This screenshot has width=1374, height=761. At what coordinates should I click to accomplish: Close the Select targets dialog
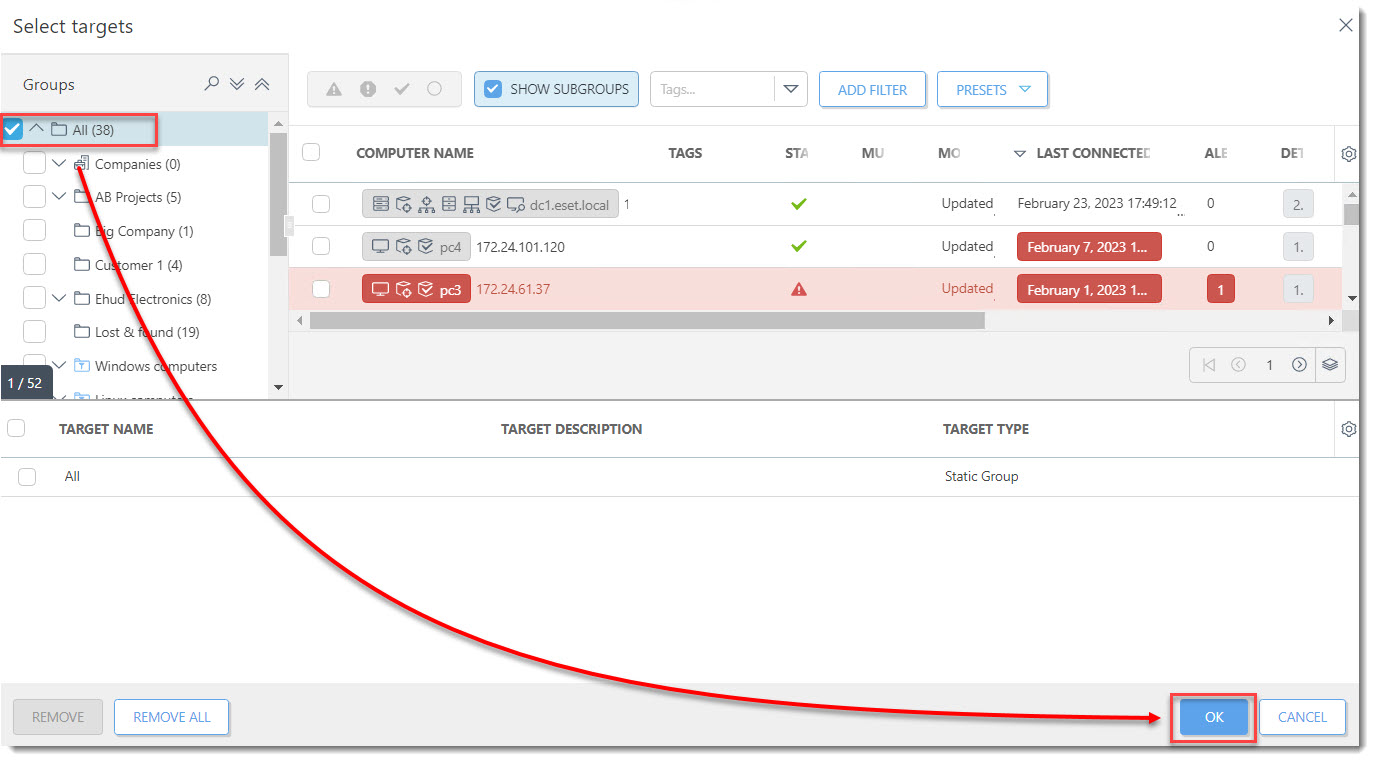click(1346, 25)
